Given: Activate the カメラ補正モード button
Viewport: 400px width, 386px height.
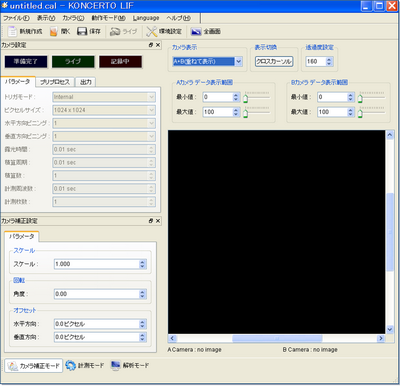Looking at the screenshot, I should point(34,366).
